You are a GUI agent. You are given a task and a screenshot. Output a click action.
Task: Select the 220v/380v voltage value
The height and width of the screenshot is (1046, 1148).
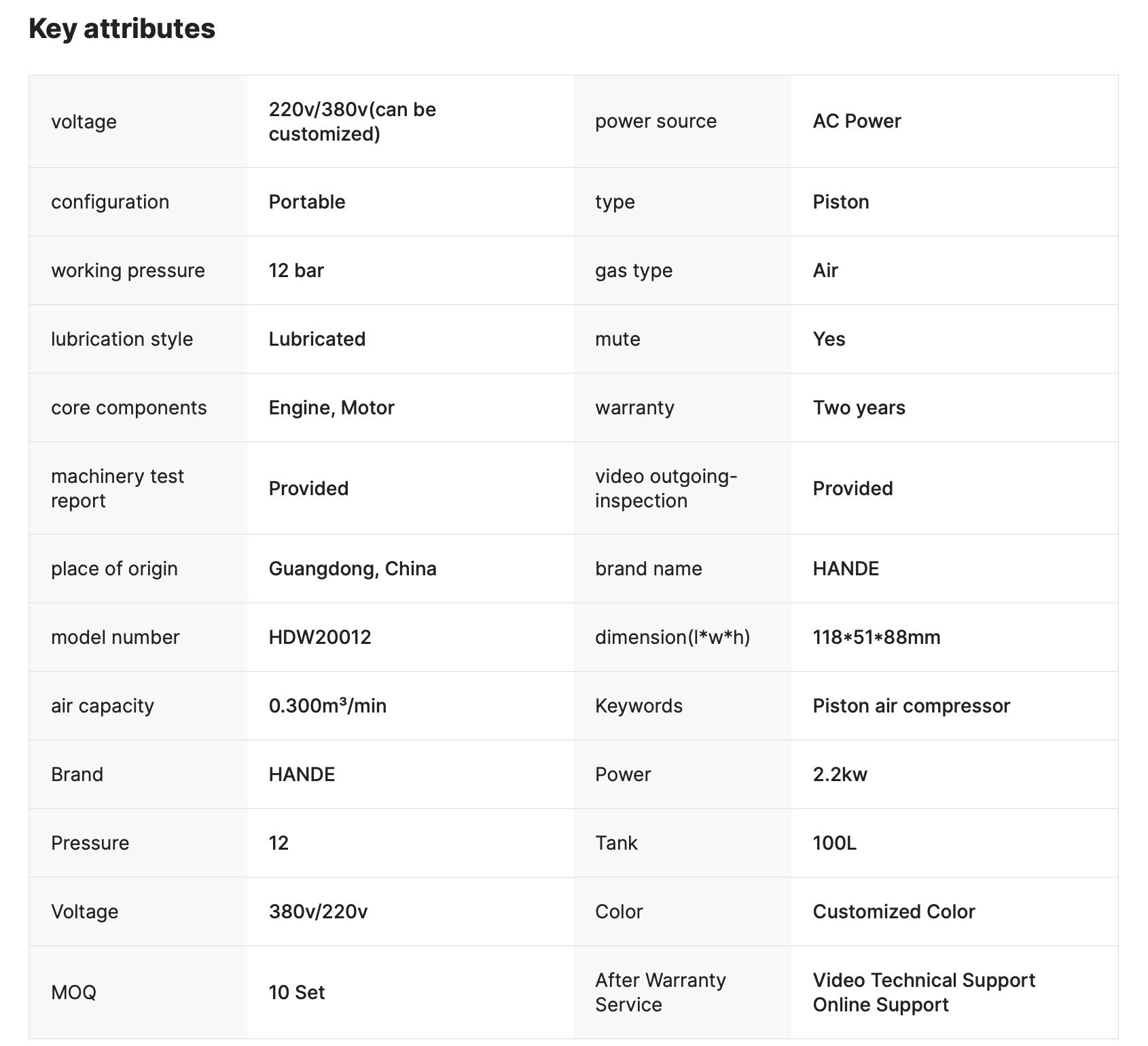[352, 122]
